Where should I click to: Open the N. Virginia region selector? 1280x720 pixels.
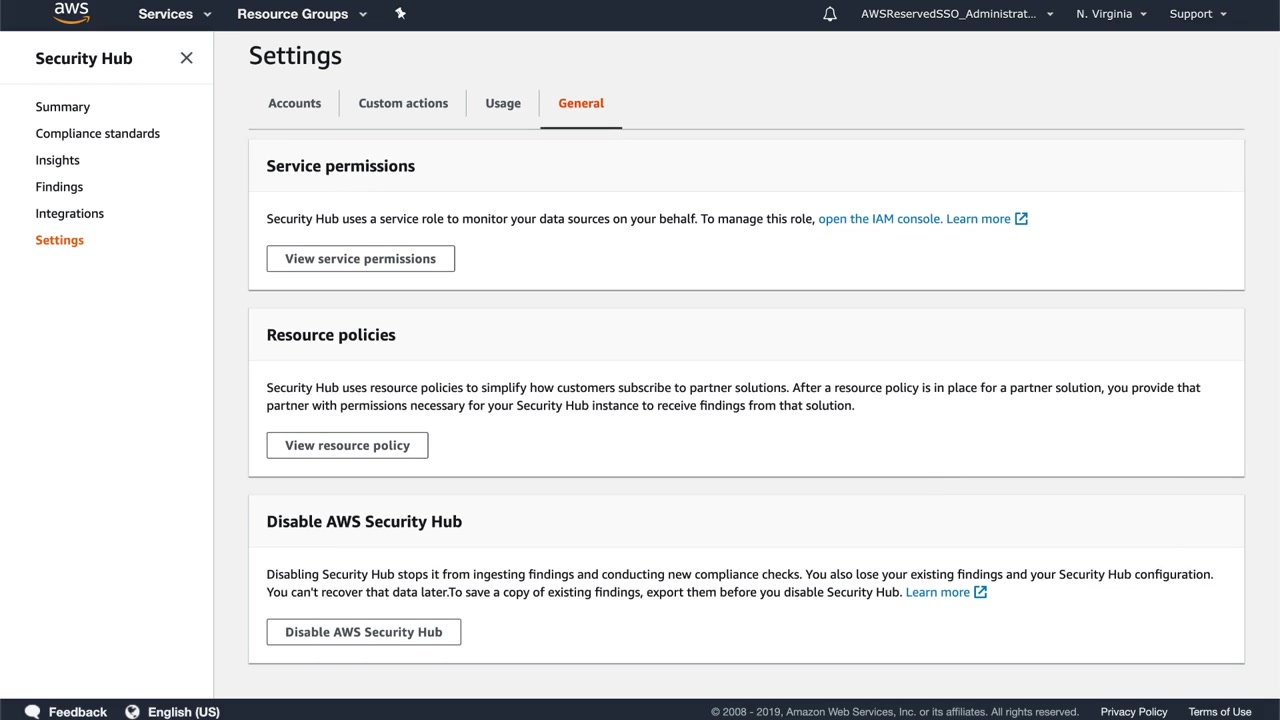[x=1111, y=14]
